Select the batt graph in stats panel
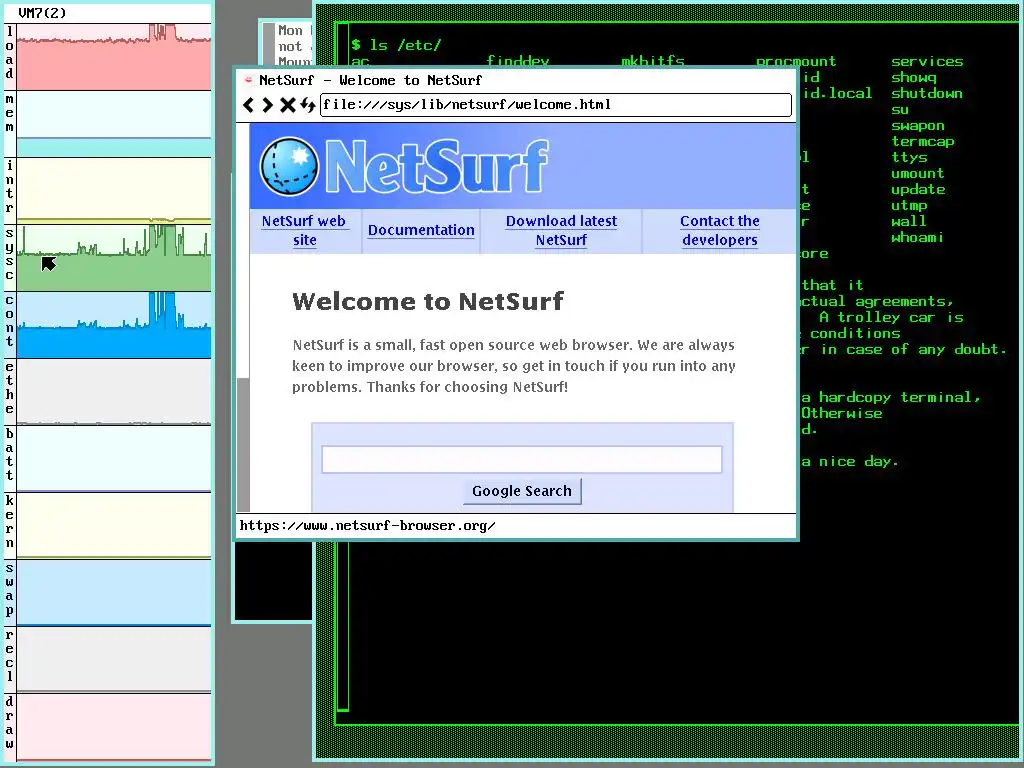 click(x=114, y=458)
